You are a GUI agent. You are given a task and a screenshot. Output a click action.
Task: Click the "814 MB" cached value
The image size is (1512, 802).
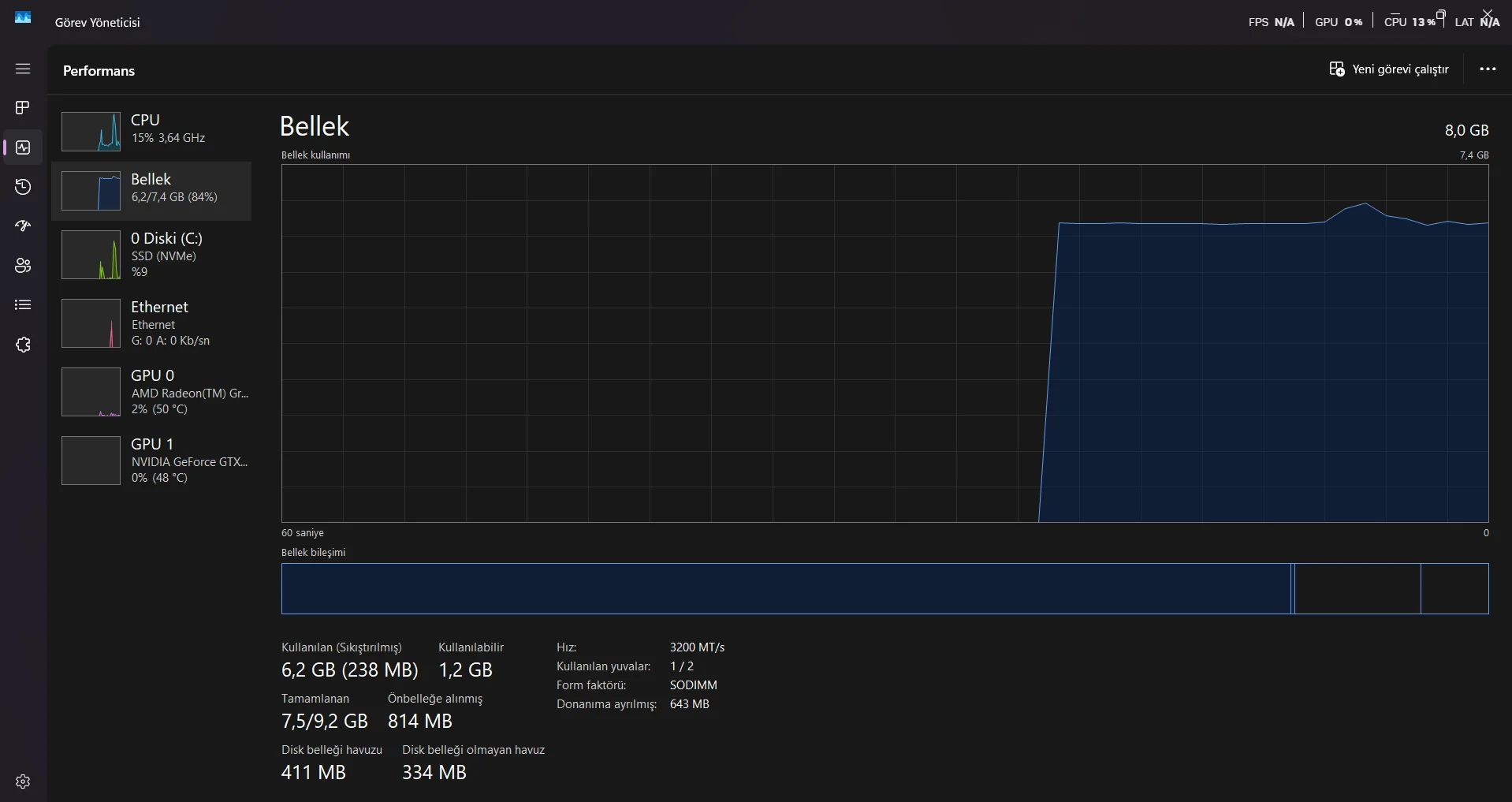(420, 722)
